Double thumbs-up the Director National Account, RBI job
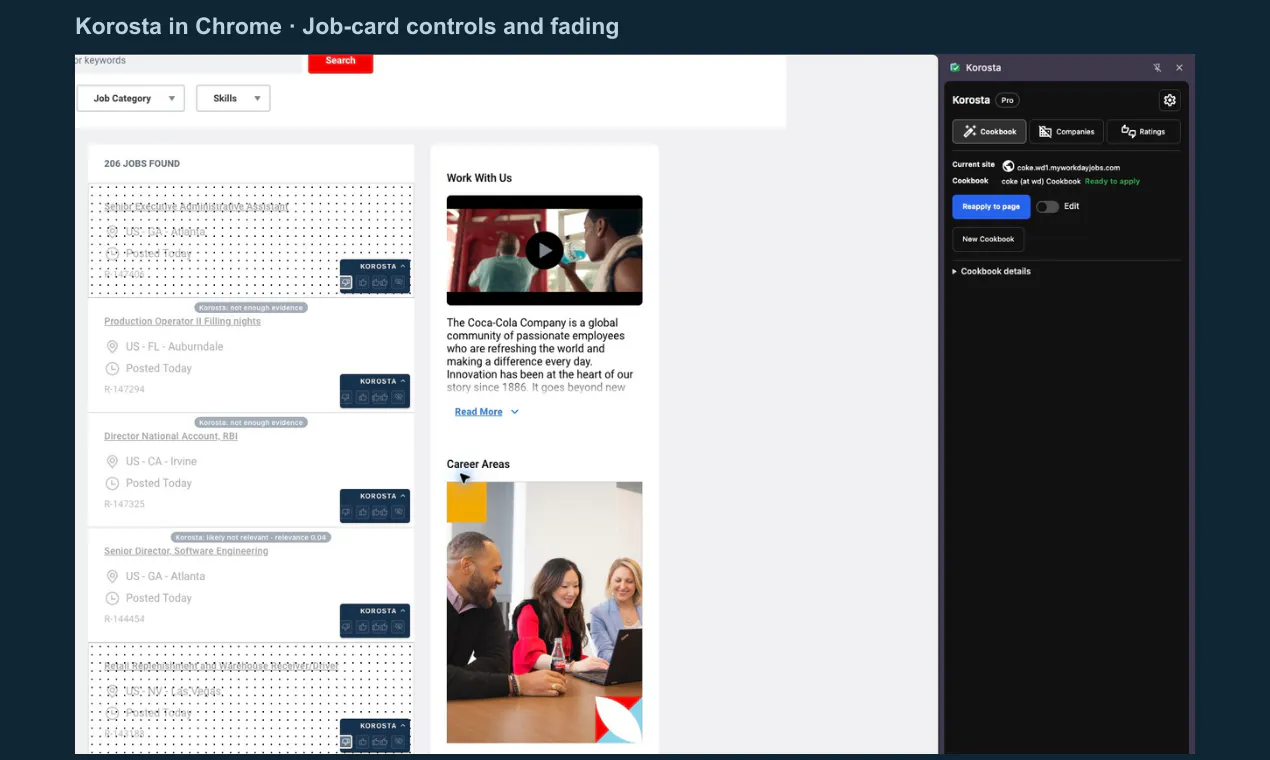The height and width of the screenshot is (760, 1270). point(380,512)
